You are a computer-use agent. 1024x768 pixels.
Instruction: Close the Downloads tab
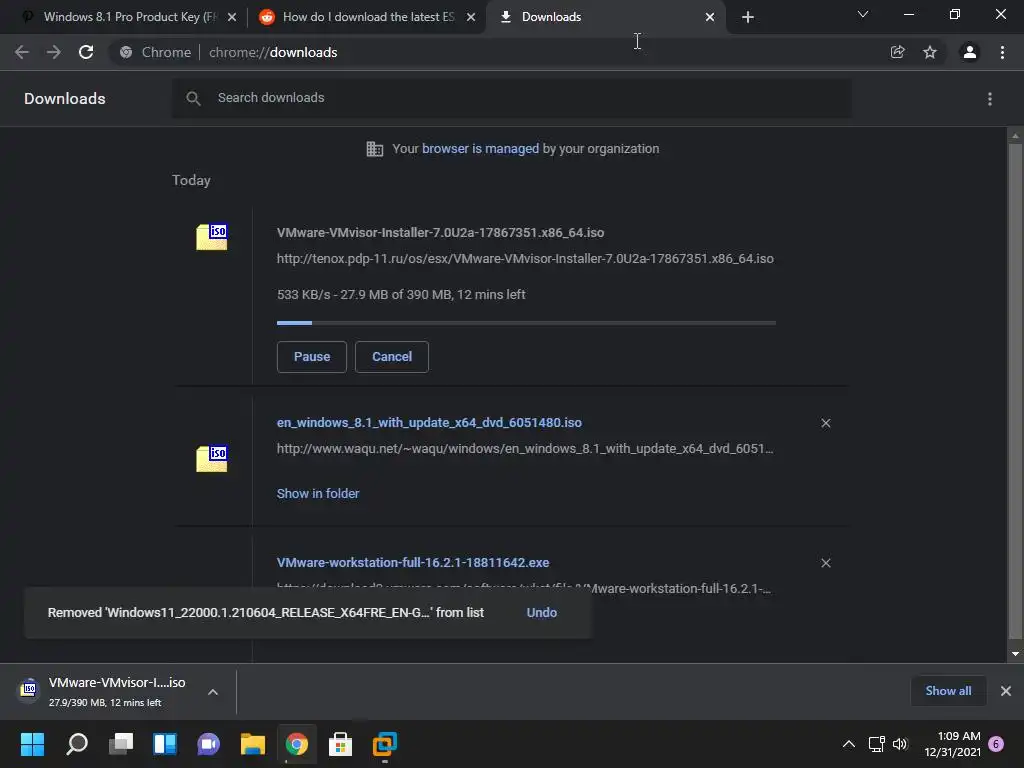pyautogui.click(x=710, y=17)
